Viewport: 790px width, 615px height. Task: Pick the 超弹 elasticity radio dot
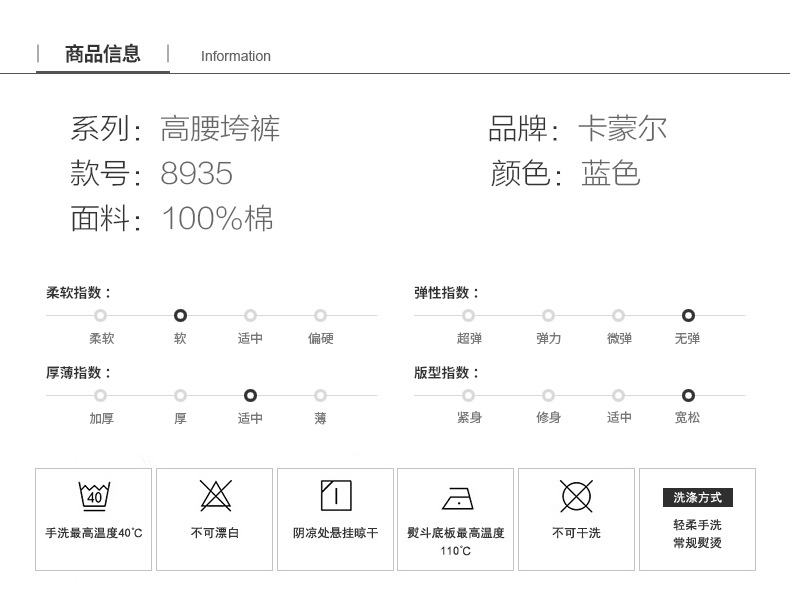point(469,315)
